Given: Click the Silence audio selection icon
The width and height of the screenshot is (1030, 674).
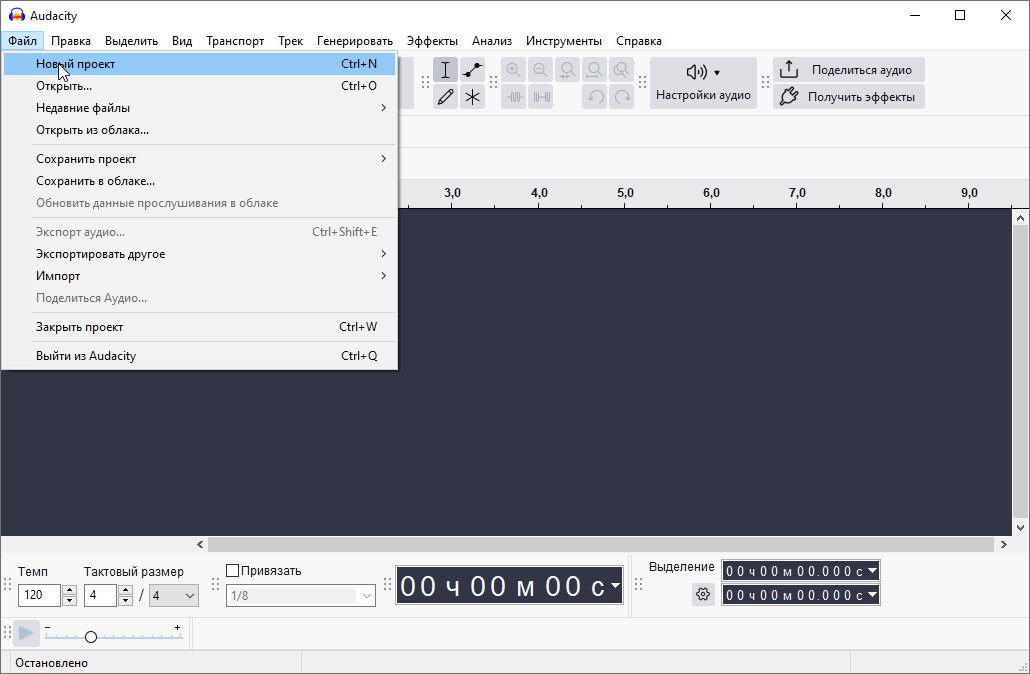Looking at the screenshot, I should coord(541,97).
